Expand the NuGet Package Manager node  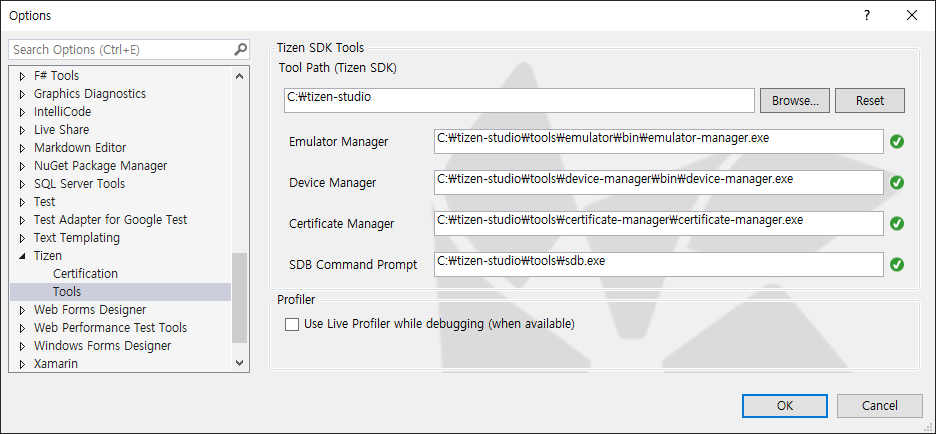point(22,166)
